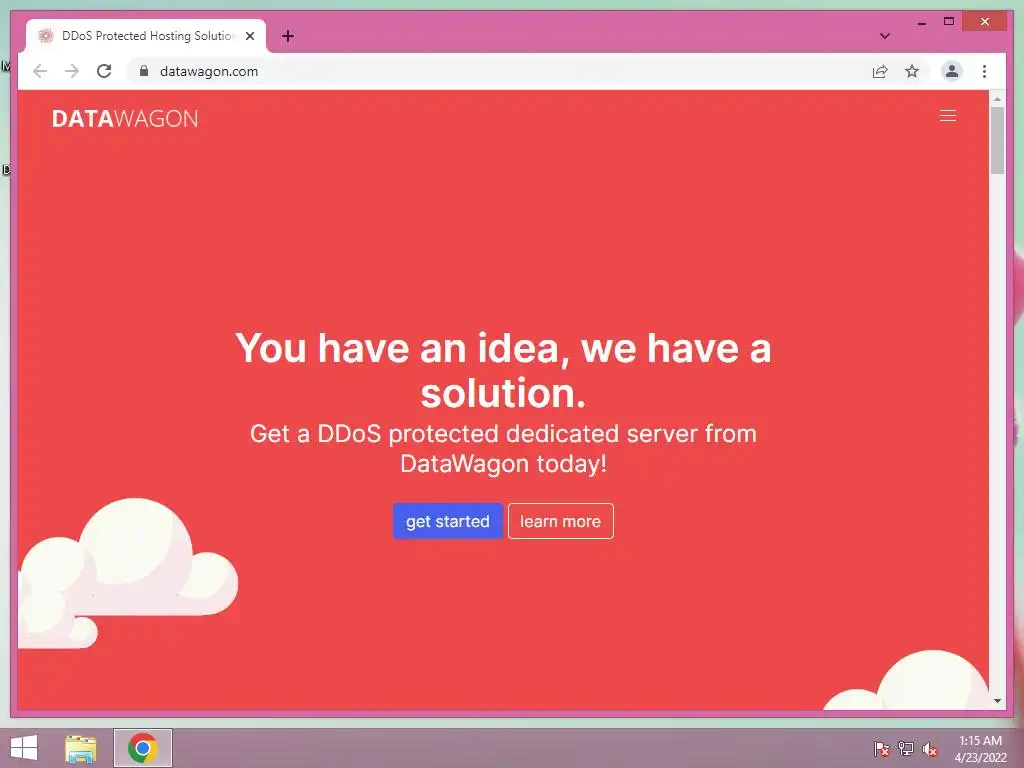1024x768 pixels.
Task: Open File Explorer from taskbar
Action: 81,748
